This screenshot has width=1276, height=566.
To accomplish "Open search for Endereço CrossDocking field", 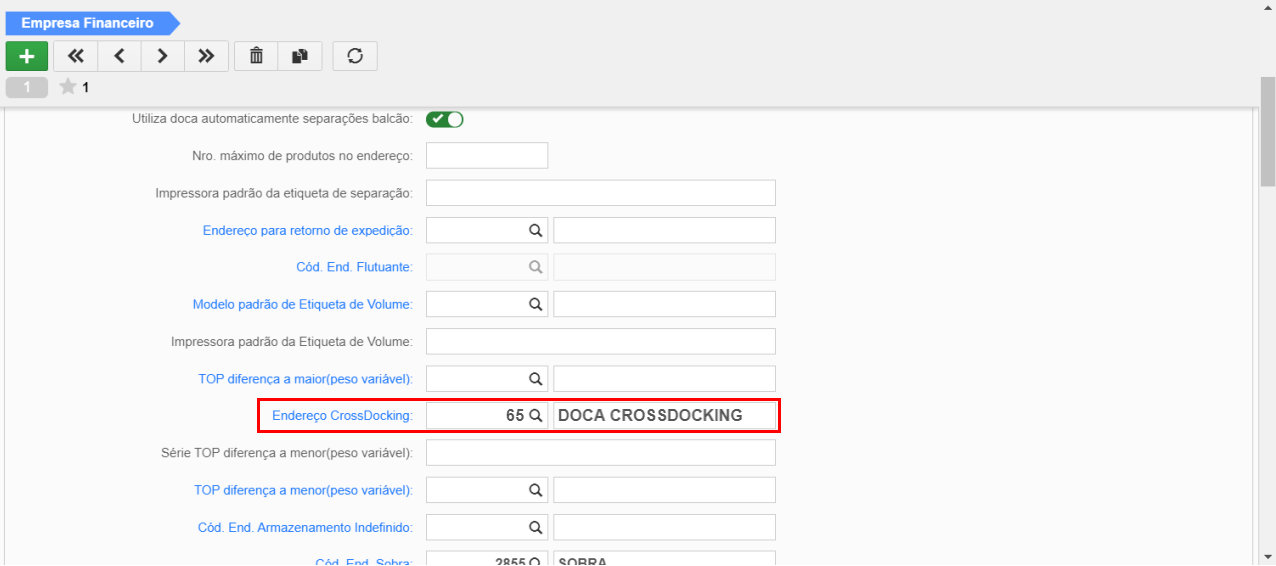I will pos(536,415).
